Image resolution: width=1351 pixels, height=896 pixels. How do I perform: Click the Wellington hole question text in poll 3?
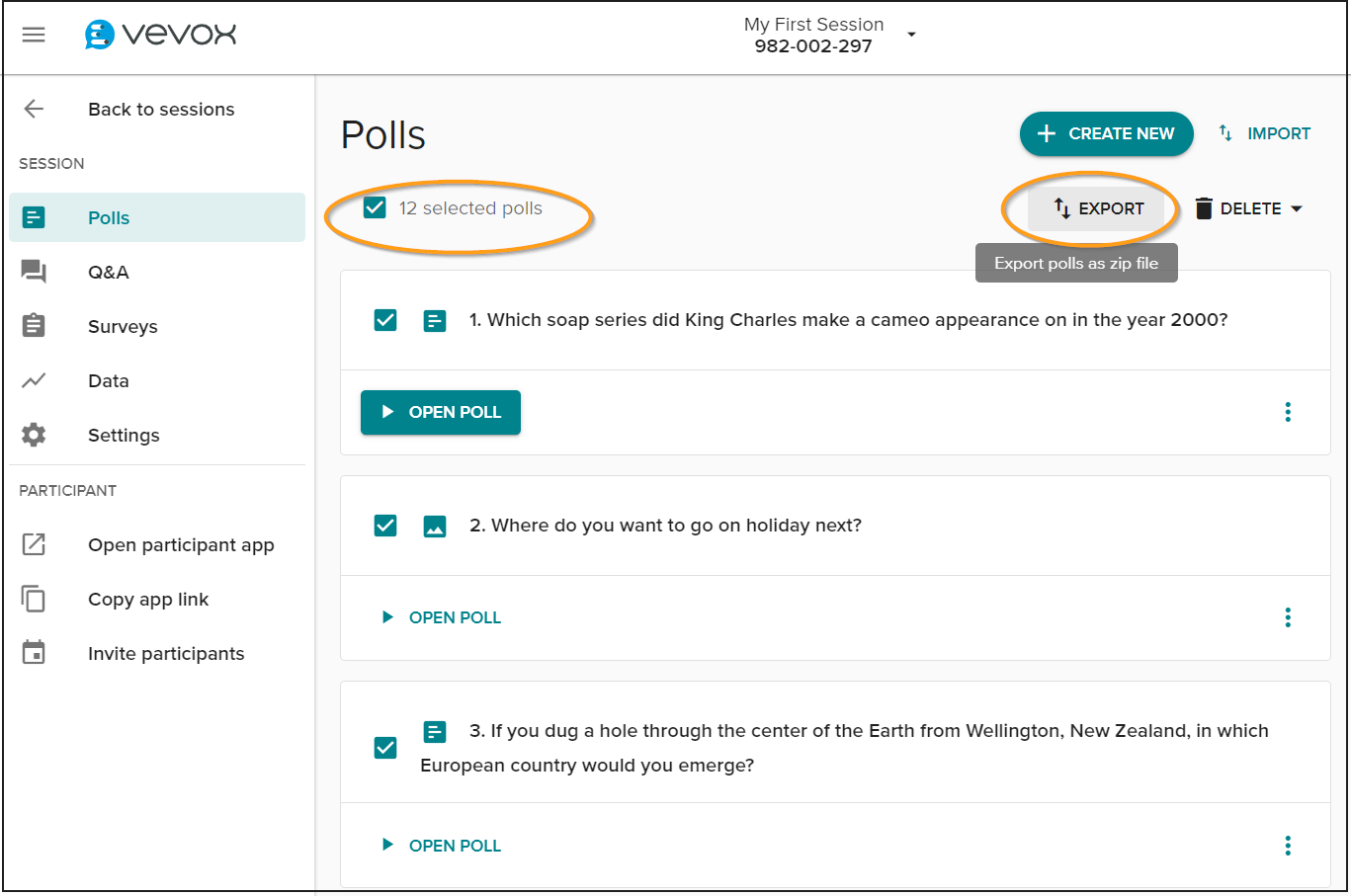tap(844, 748)
